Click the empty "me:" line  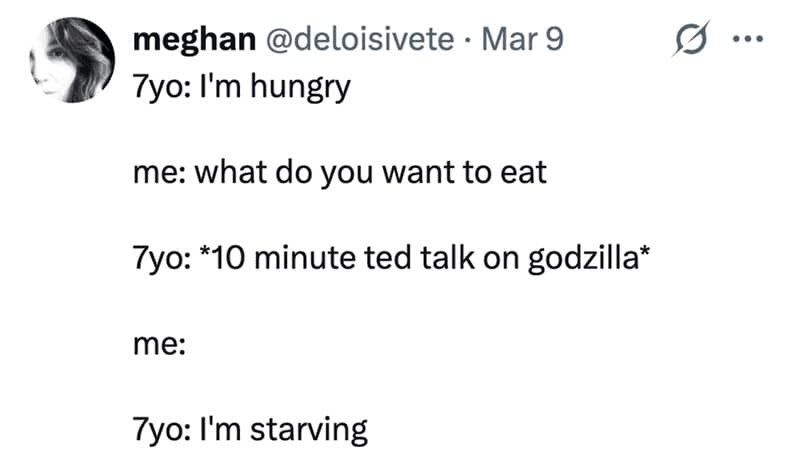pos(153,345)
